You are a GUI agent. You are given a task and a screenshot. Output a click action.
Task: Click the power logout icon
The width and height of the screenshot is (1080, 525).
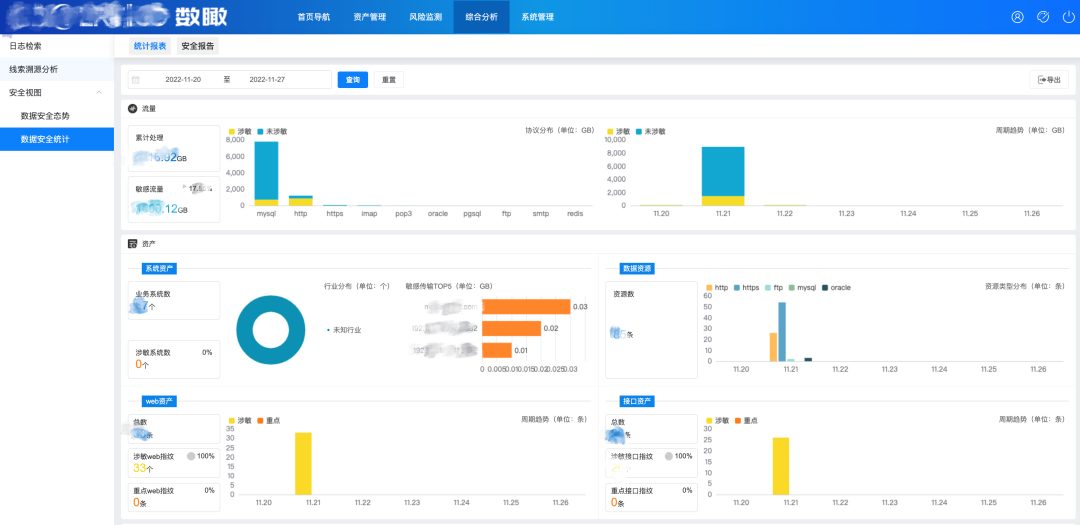coord(1068,17)
